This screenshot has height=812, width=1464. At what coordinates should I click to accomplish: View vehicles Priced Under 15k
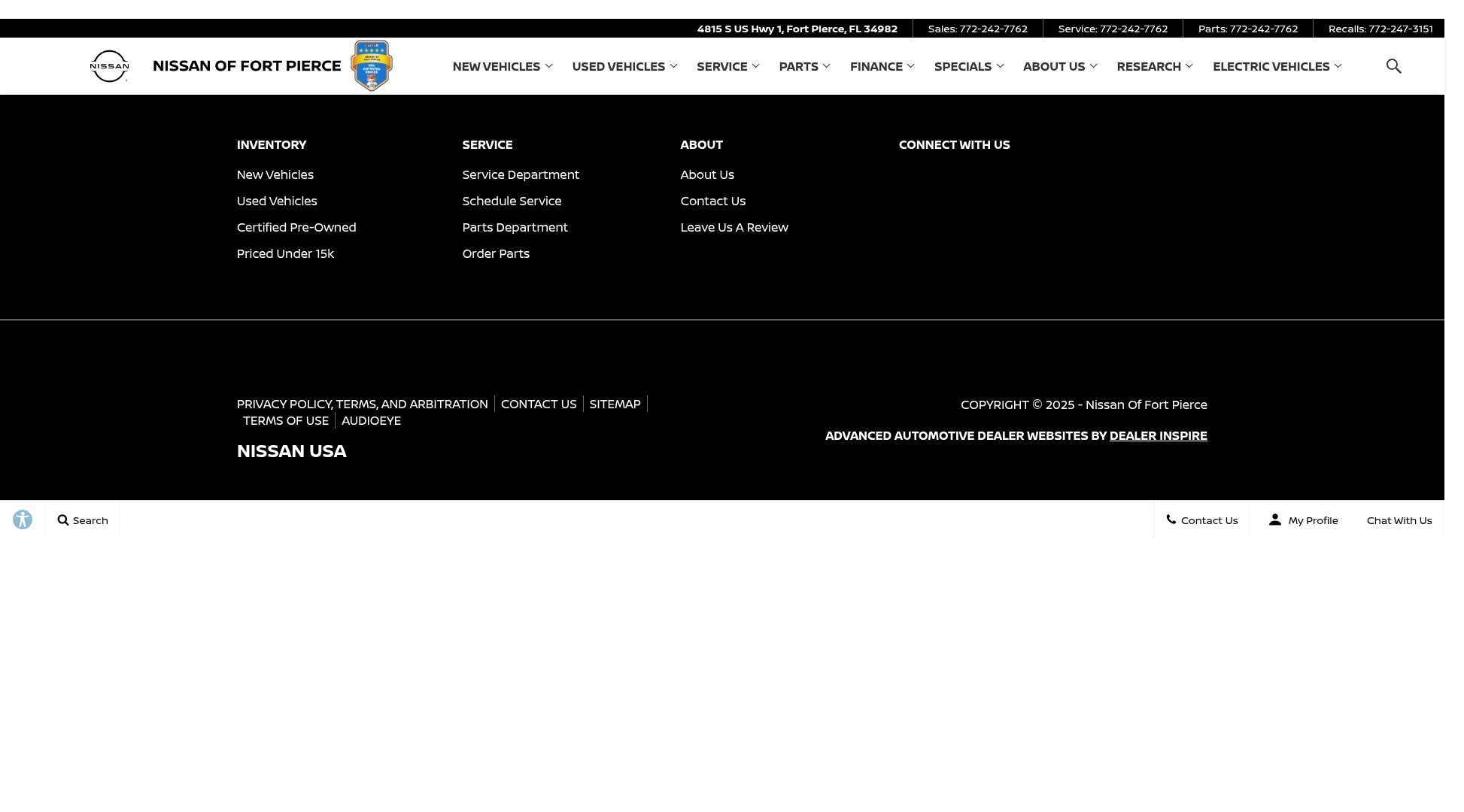(285, 253)
